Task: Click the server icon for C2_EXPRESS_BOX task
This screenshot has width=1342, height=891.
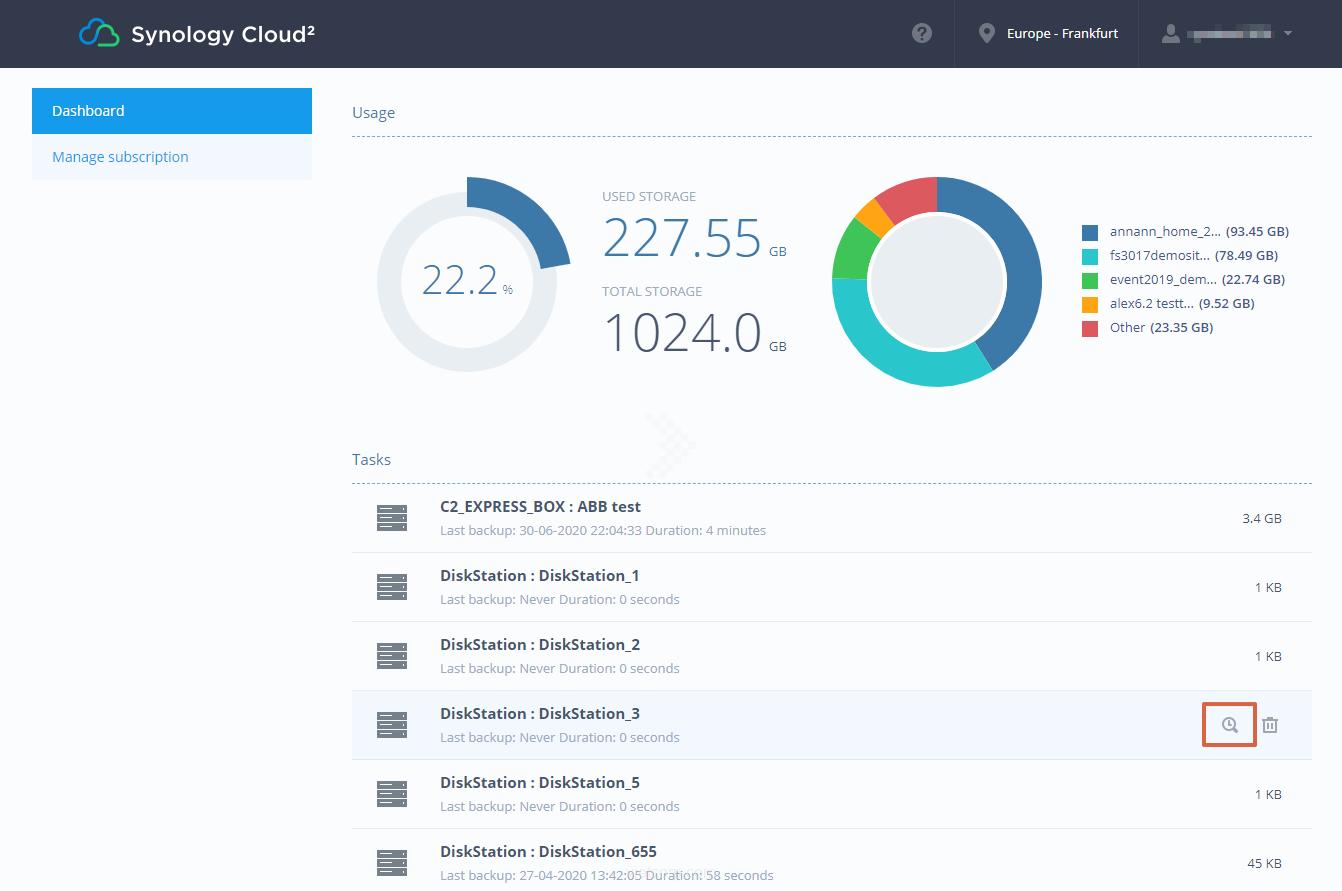Action: [392, 518]
